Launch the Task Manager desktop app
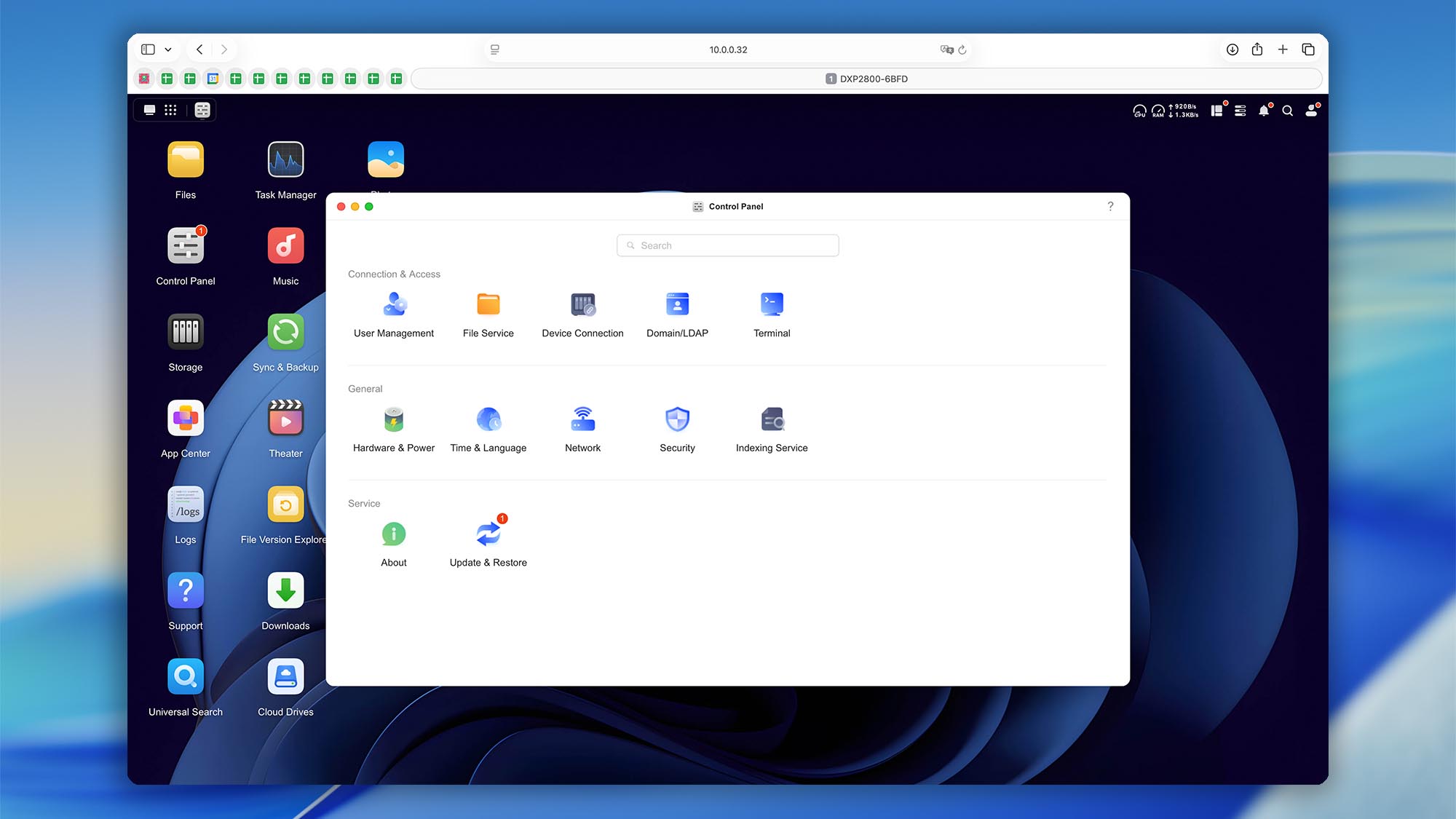 click(285, 160)
